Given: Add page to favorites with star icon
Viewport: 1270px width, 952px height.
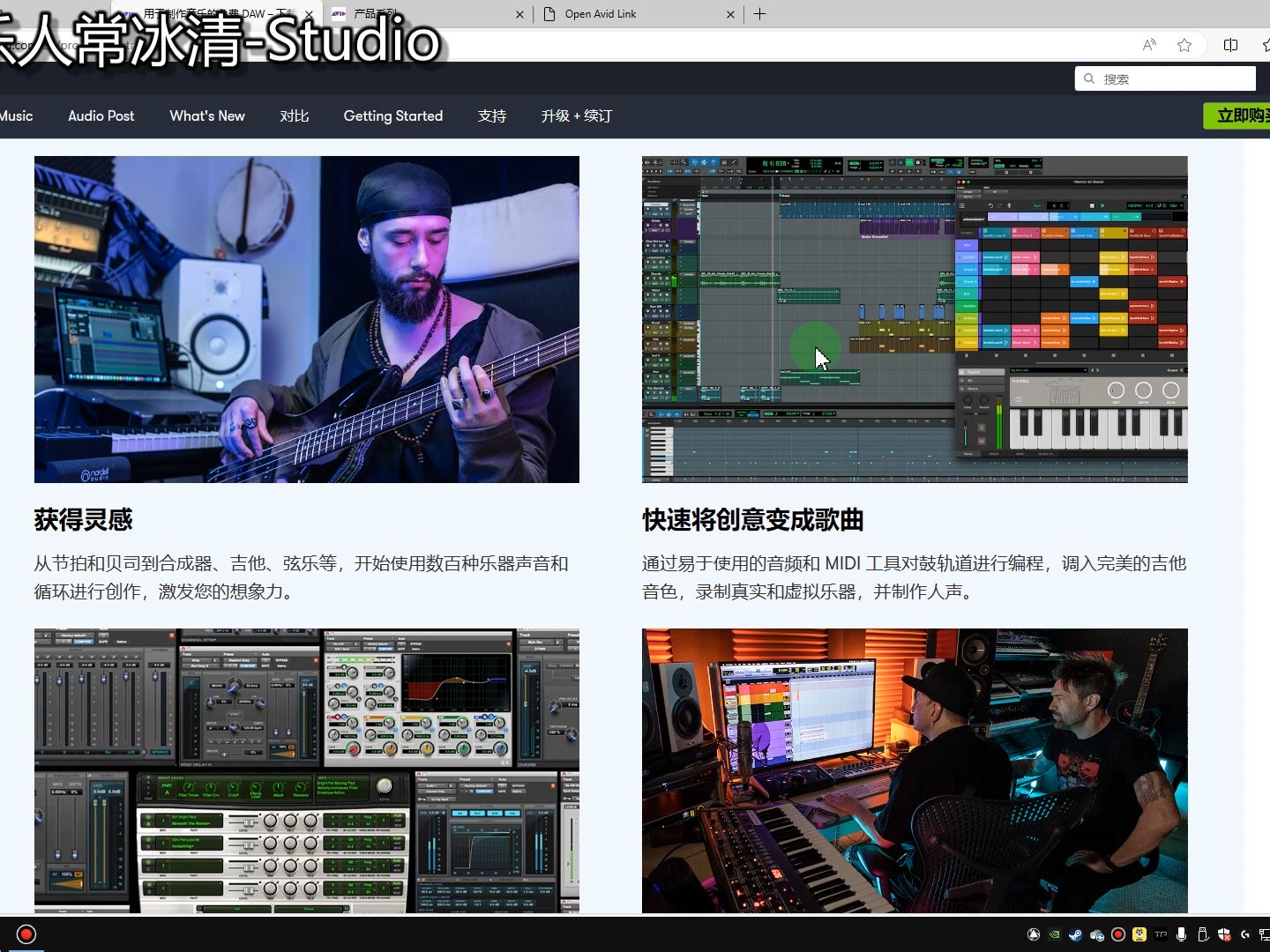Looking at the screenshot, I should click(x=1184, y=45).
